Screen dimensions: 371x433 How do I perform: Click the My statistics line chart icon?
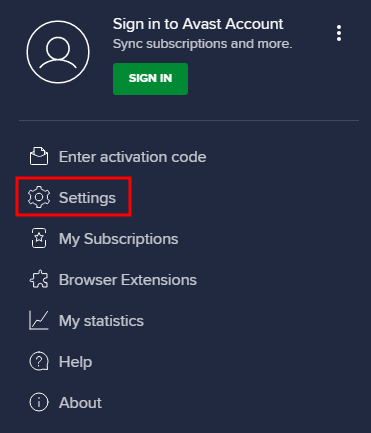pos(39,320)
